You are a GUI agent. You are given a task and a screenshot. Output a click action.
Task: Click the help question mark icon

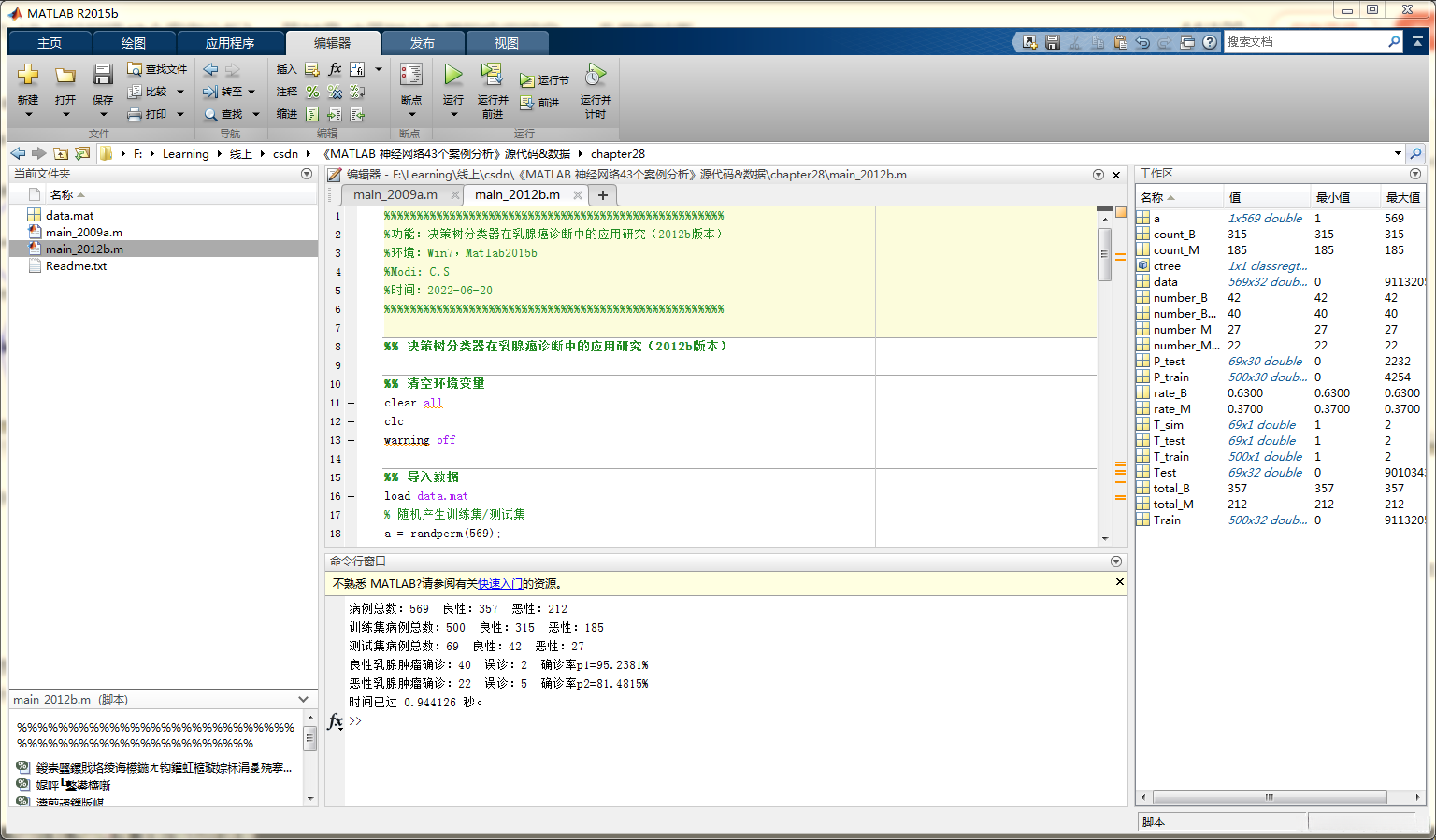click(x=1210, y=42)
